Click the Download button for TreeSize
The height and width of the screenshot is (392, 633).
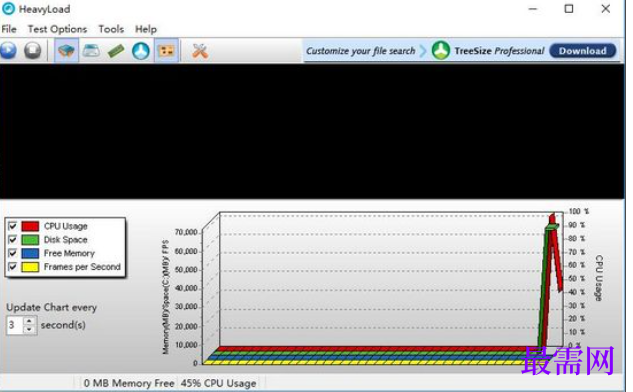(583, 51)
